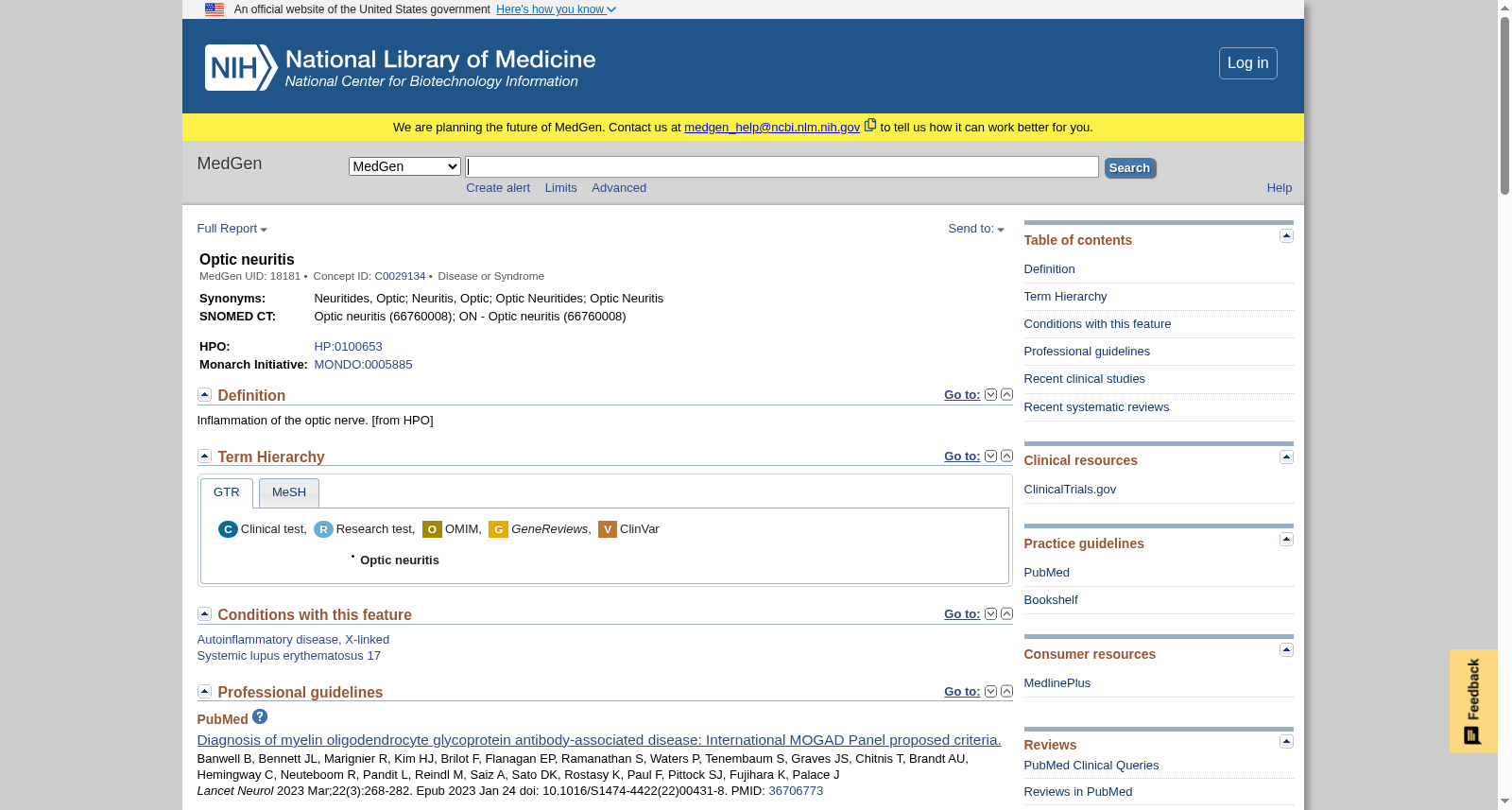Viewport: 1512px width, 810px height.
Task: Go to Definition in table of contents
Action: click(1049, 269)
